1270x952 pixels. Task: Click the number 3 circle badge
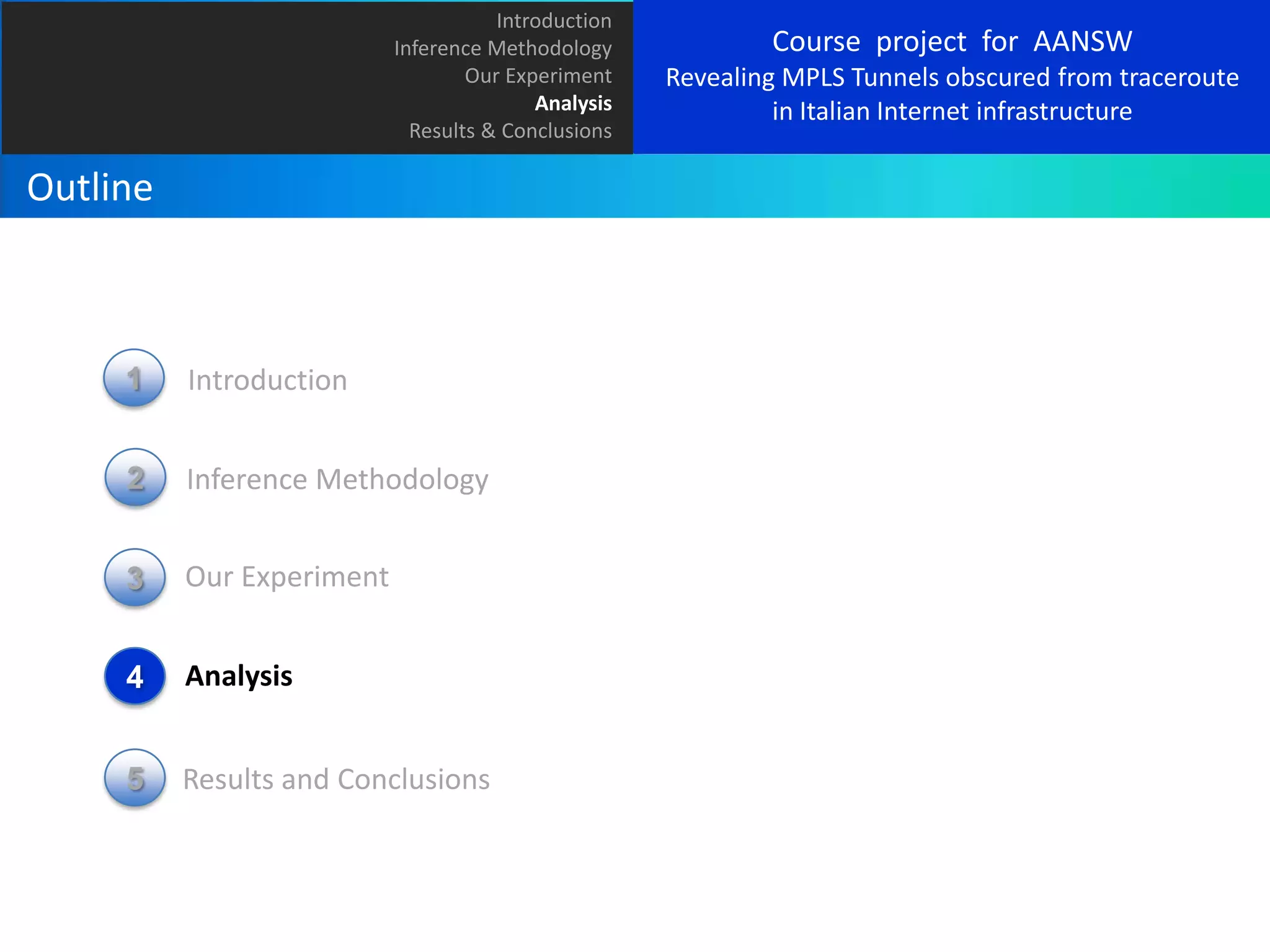[135, 578]
